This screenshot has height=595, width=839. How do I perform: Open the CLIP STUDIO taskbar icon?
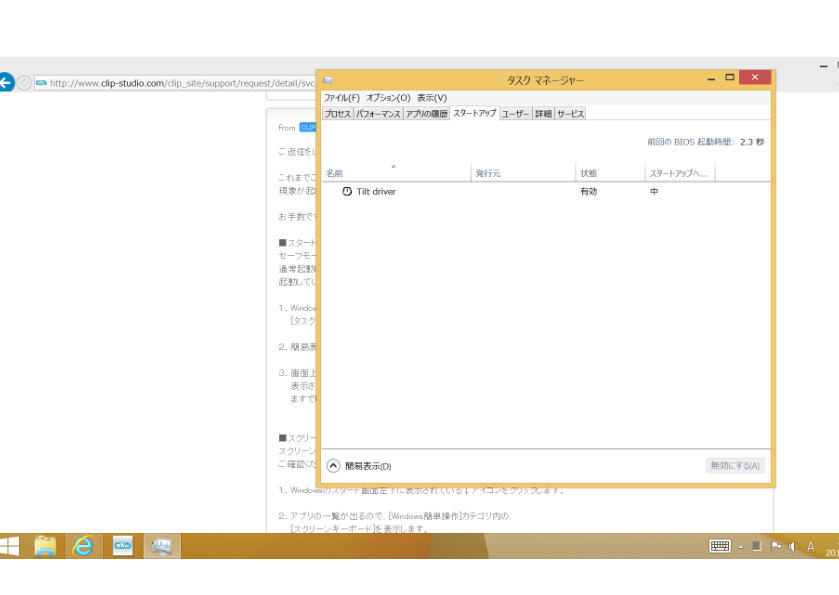123,546
